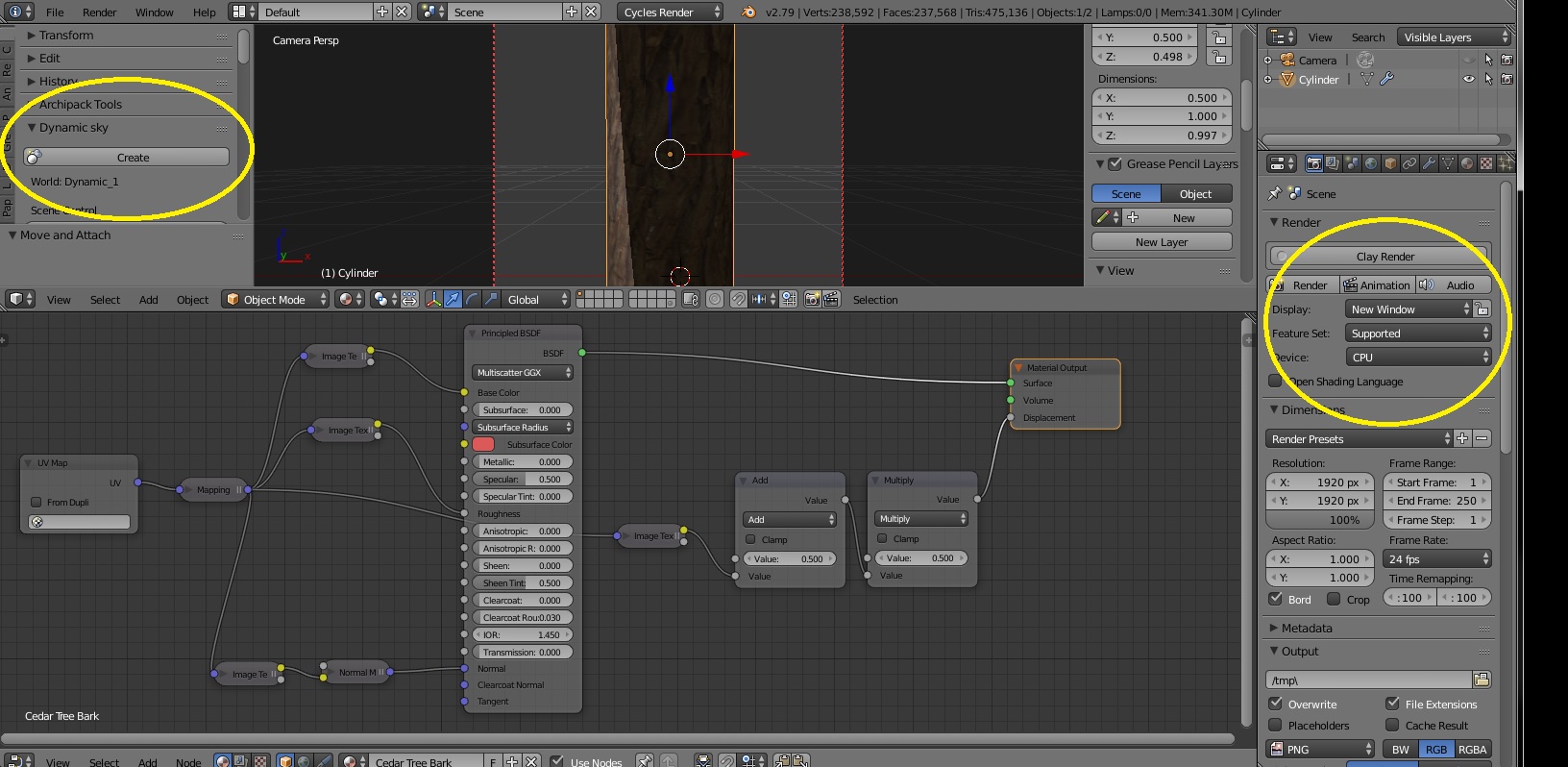
Task: Open the World properties tab
Action: [1371, 163]
